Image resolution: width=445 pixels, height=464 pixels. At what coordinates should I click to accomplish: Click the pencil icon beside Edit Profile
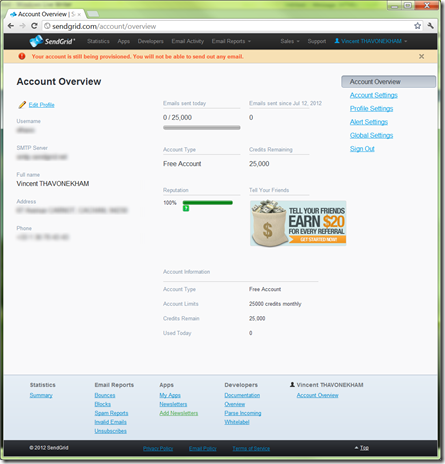(x=22, y=105)
